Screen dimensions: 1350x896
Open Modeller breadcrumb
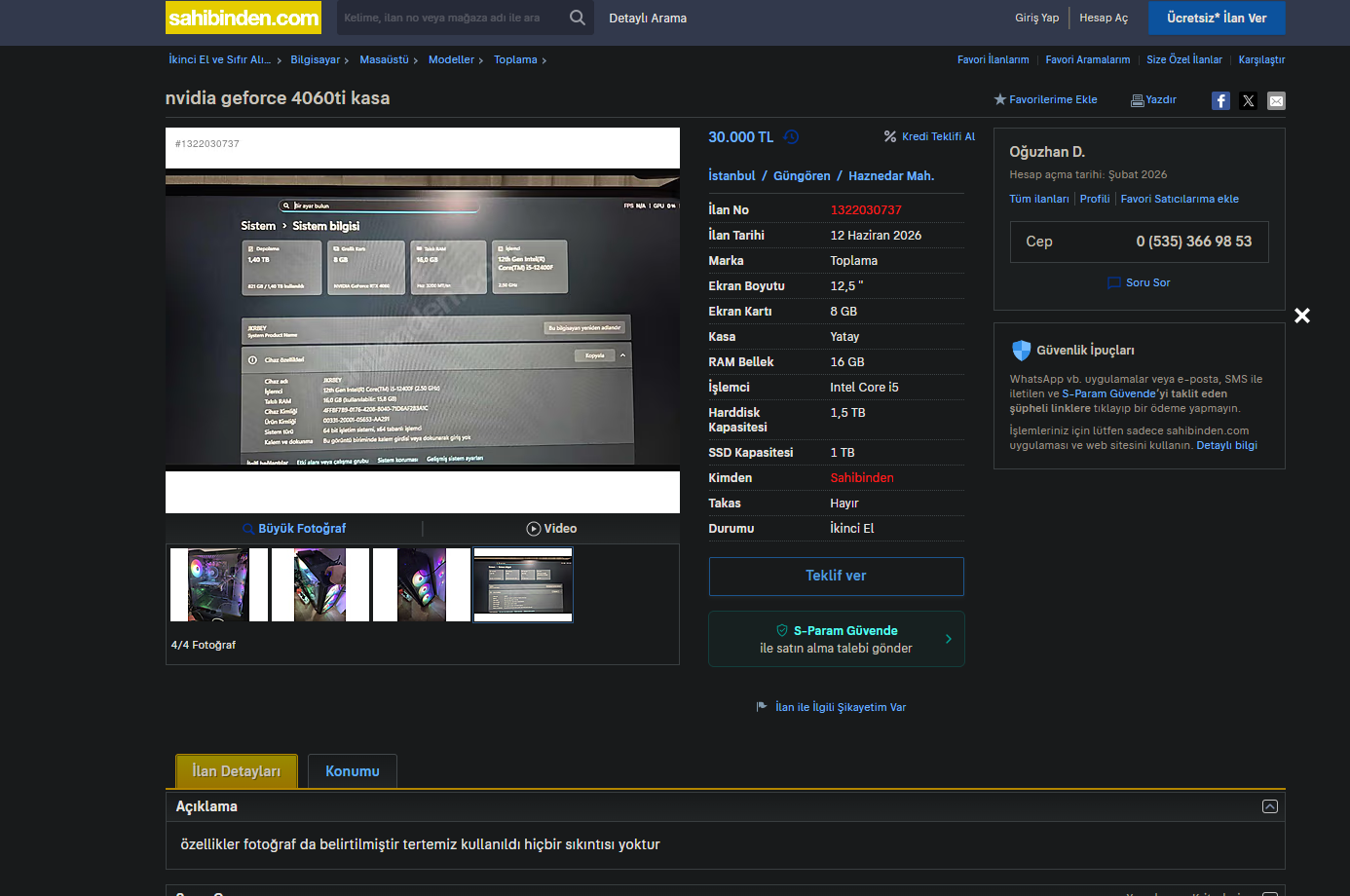coord(451,59)
